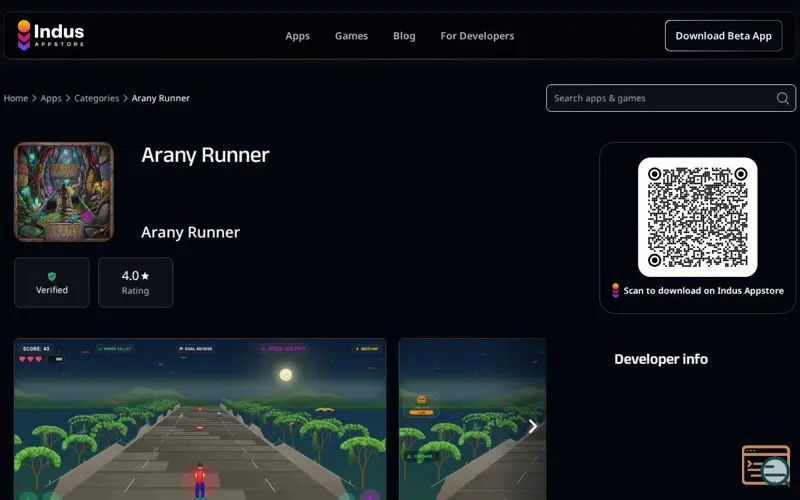Screen dimensions: 800x500
Task: Click the next screenshot arrow
Action: point(533,426)
